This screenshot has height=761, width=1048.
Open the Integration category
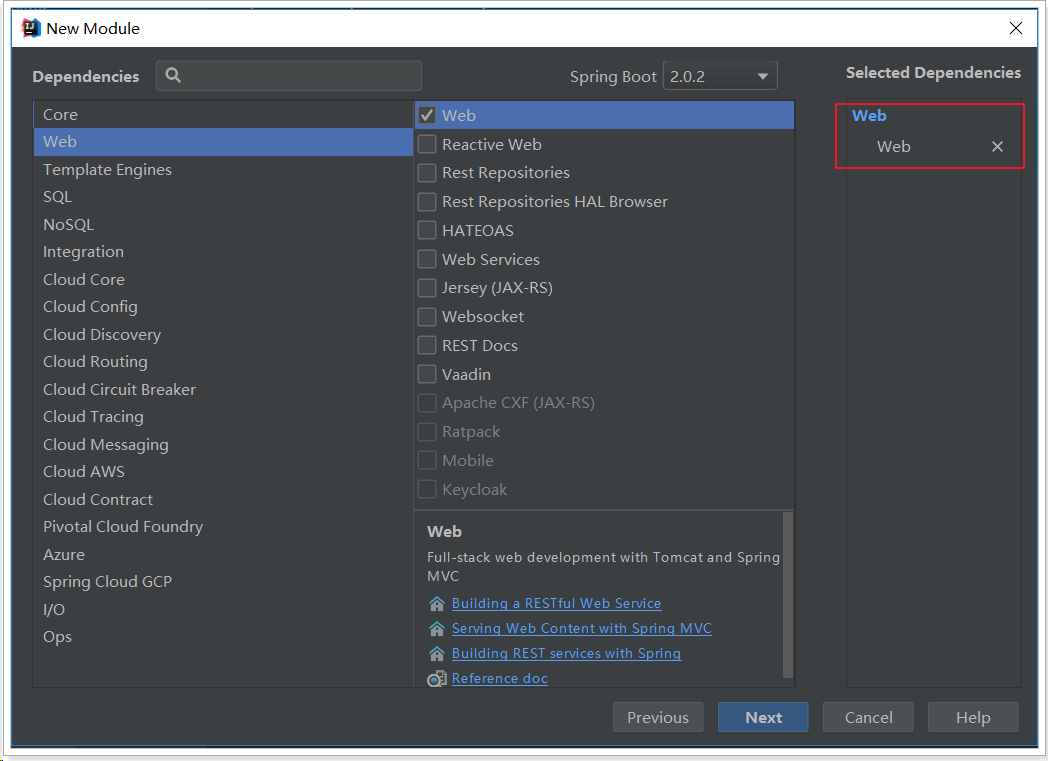tap(223, 252)
